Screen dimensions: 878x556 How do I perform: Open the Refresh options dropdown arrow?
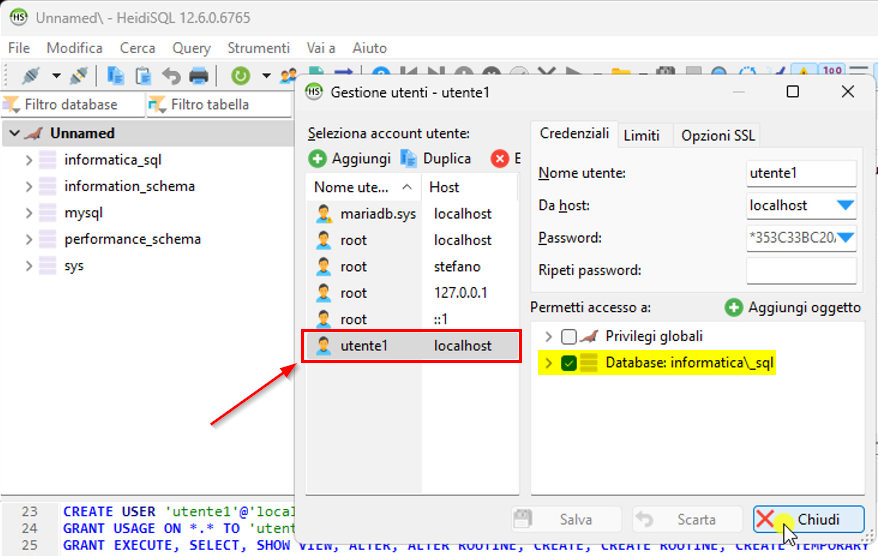coord(267,75)
